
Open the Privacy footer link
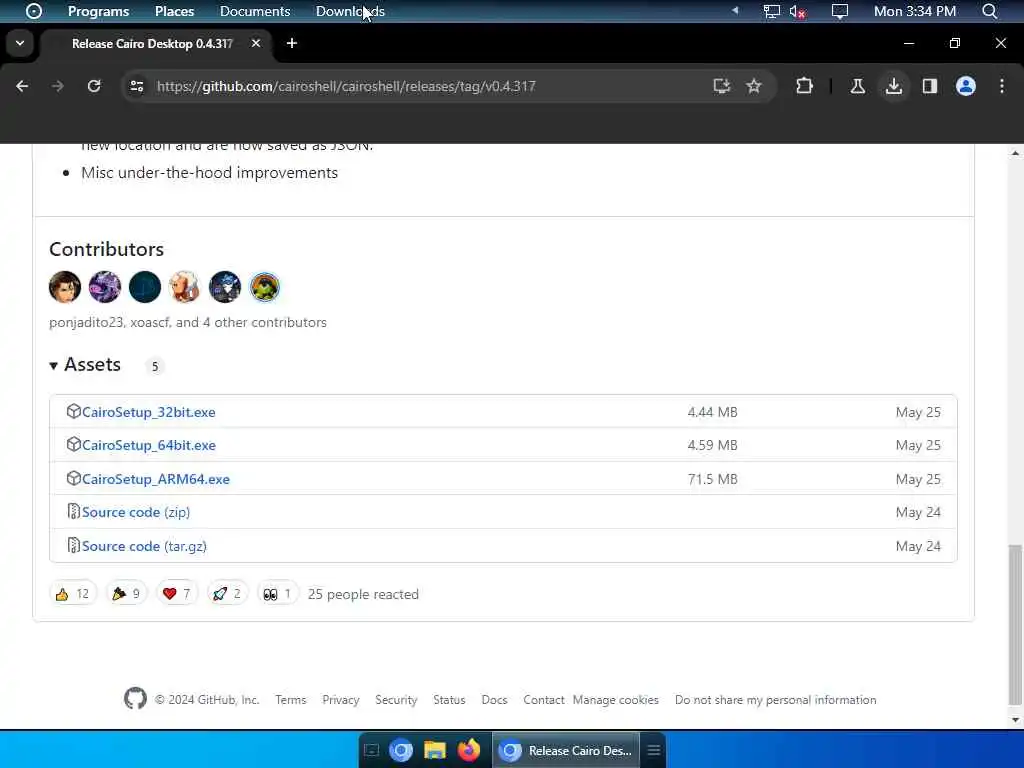(x=340, y=699)
